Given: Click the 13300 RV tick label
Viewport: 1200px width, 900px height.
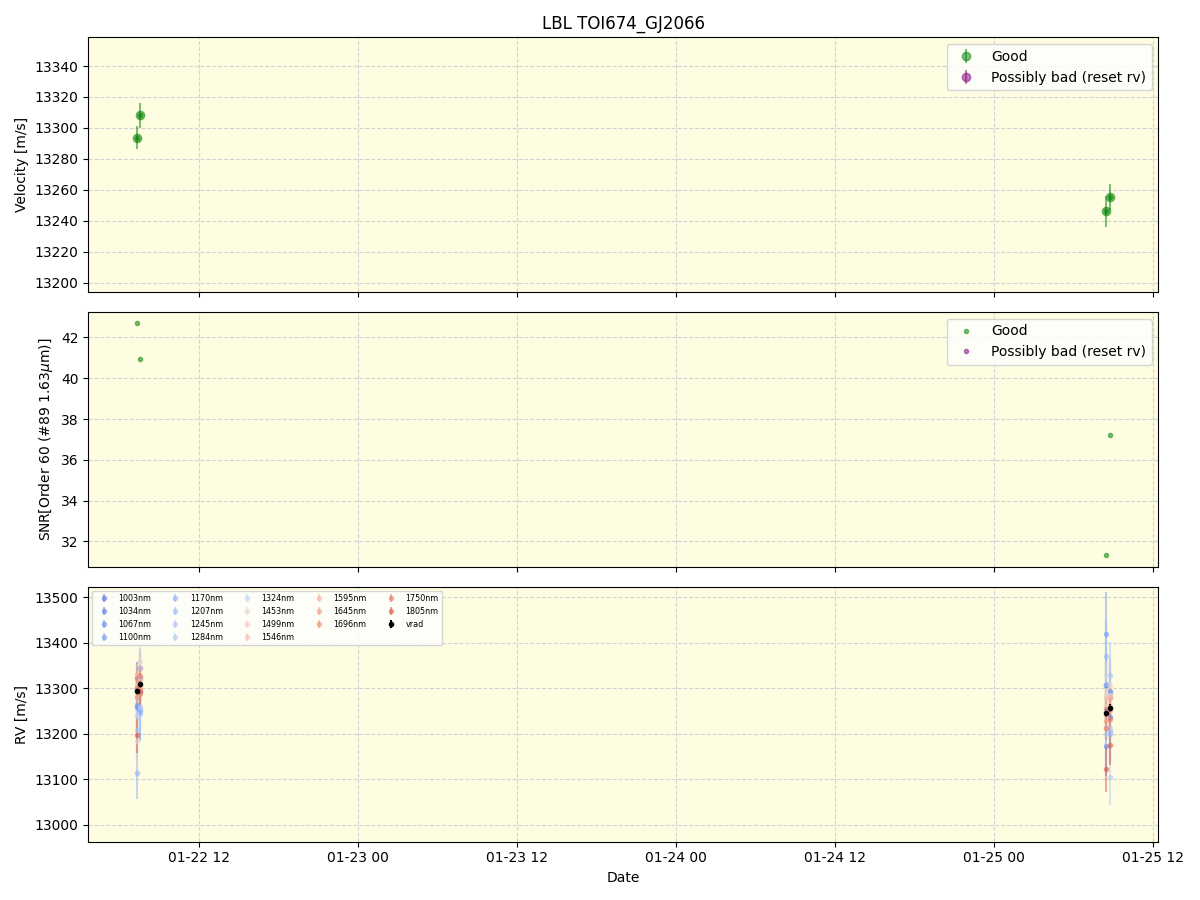Looking at the screenshot, I should click(58, 689).
